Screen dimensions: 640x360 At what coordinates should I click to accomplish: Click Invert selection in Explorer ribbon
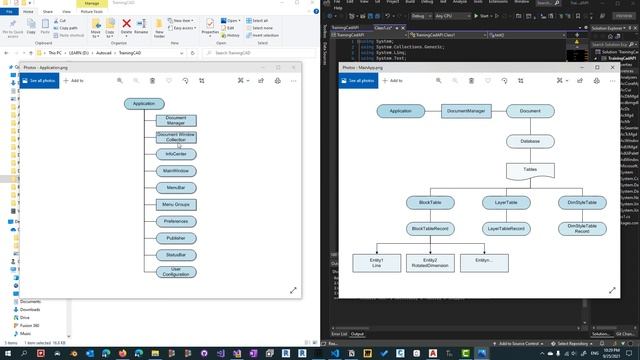[262, 36]
